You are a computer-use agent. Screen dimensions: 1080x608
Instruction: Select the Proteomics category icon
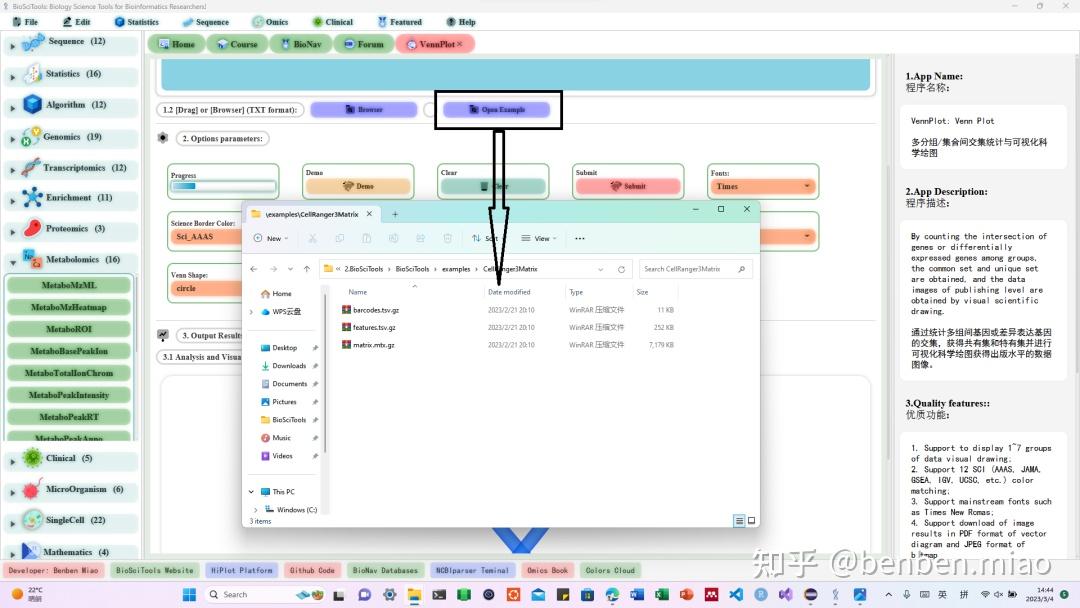[x=30, y=228]
